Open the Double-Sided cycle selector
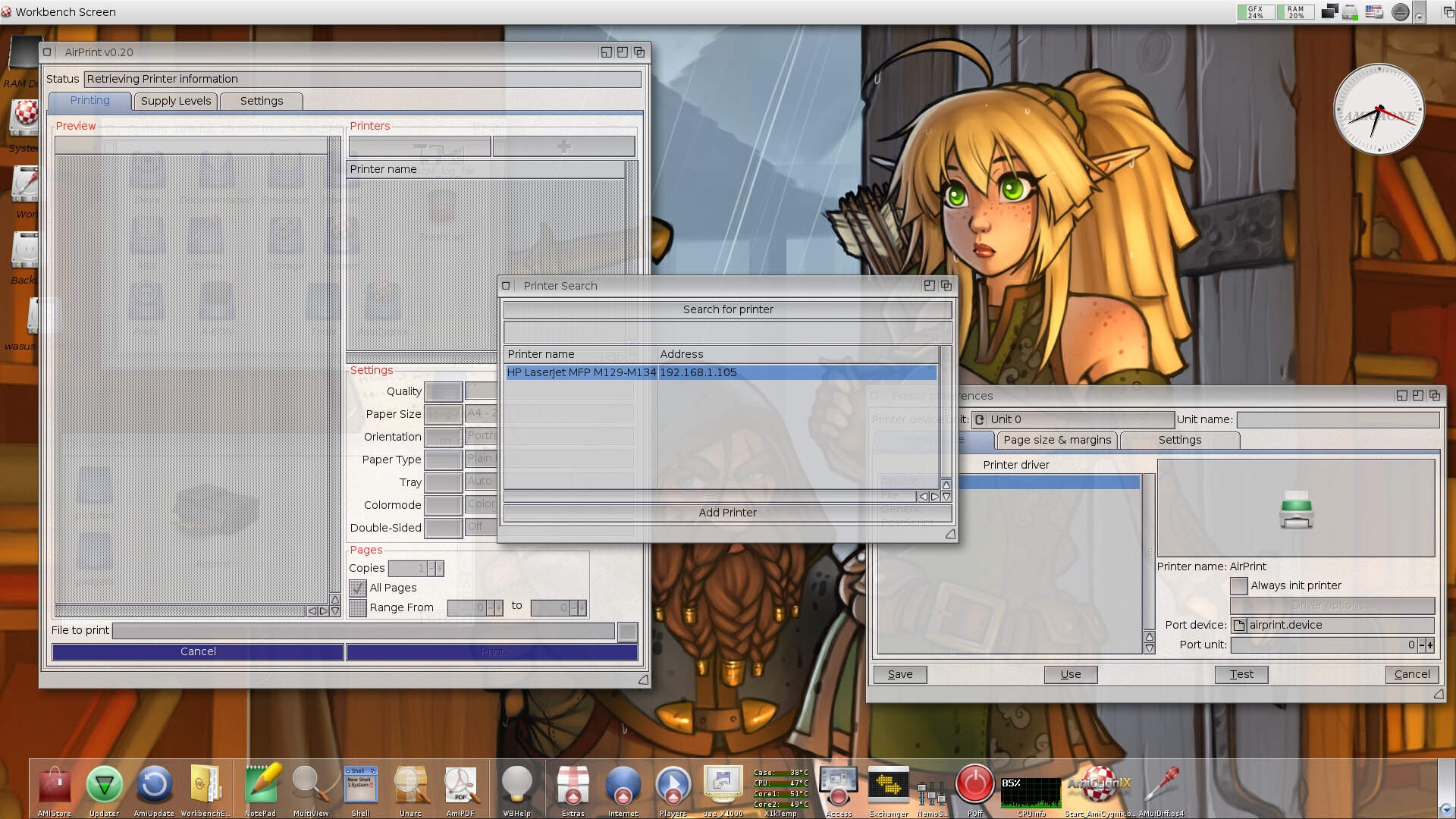1456x819 pixels. (443, 528)
